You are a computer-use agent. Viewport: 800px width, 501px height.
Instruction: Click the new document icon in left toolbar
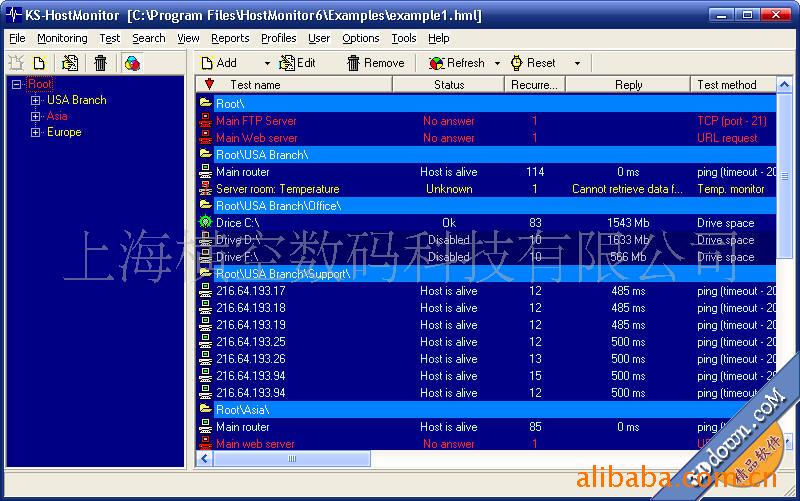pos(39,63)
